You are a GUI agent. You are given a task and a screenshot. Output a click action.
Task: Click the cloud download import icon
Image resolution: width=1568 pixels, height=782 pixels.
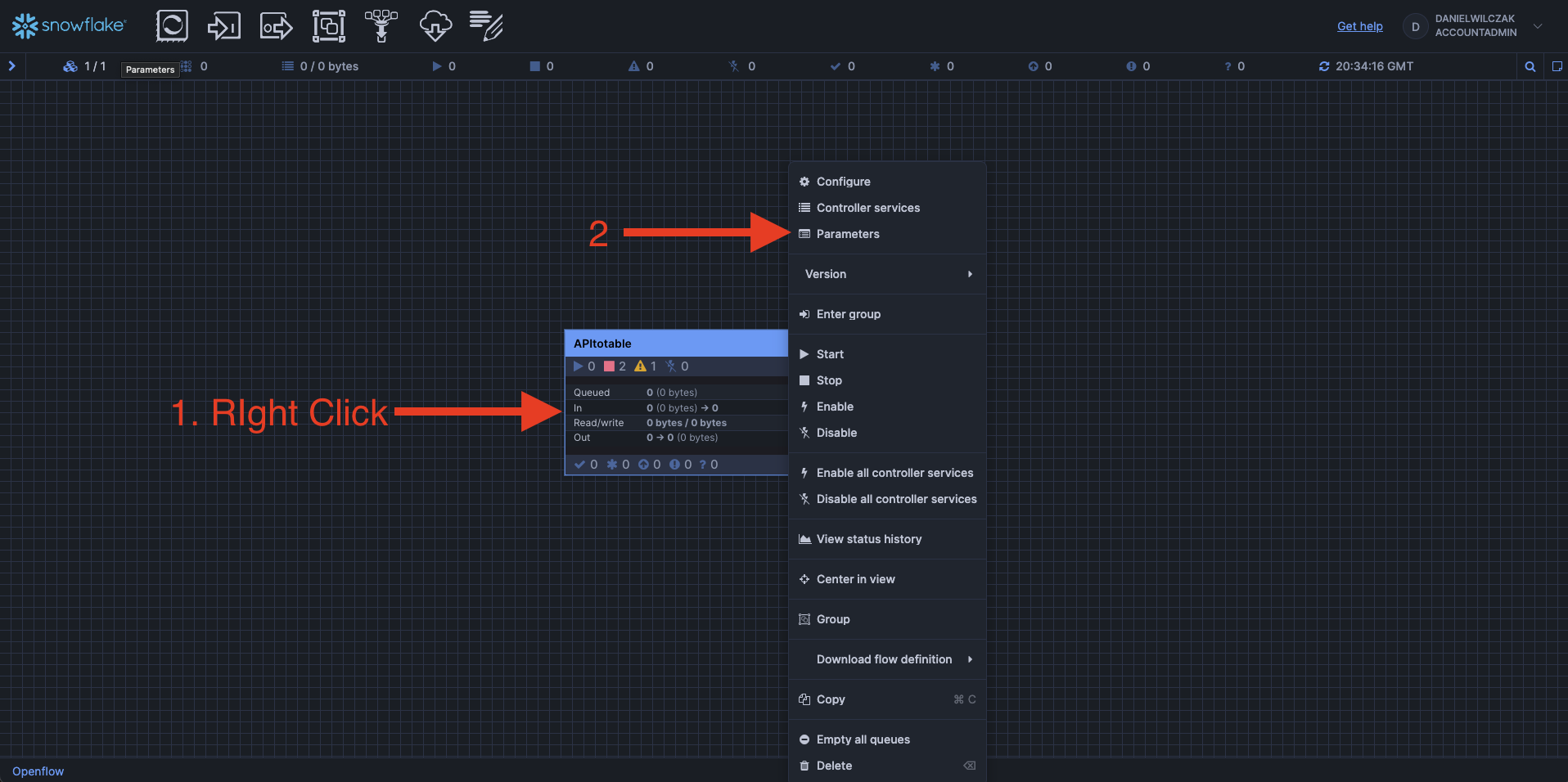coord(435,26)
